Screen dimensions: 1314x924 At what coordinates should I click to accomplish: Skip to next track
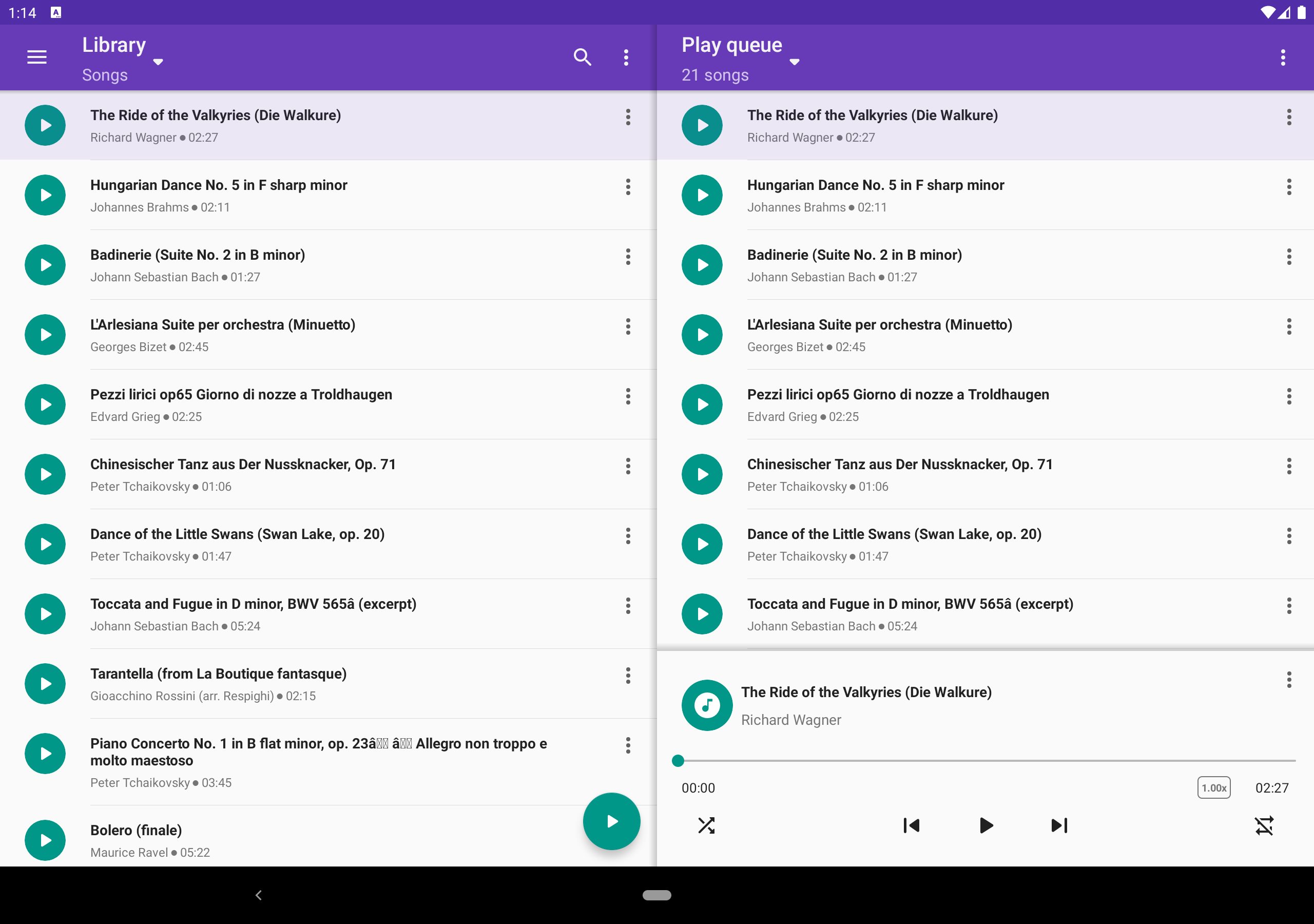coord(1059,825)
